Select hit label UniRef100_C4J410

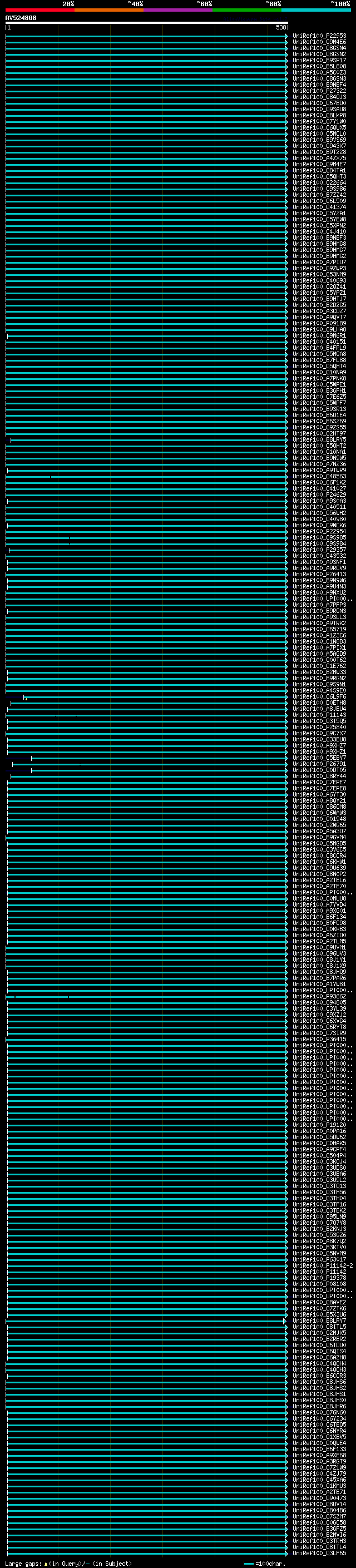(319, 231)
